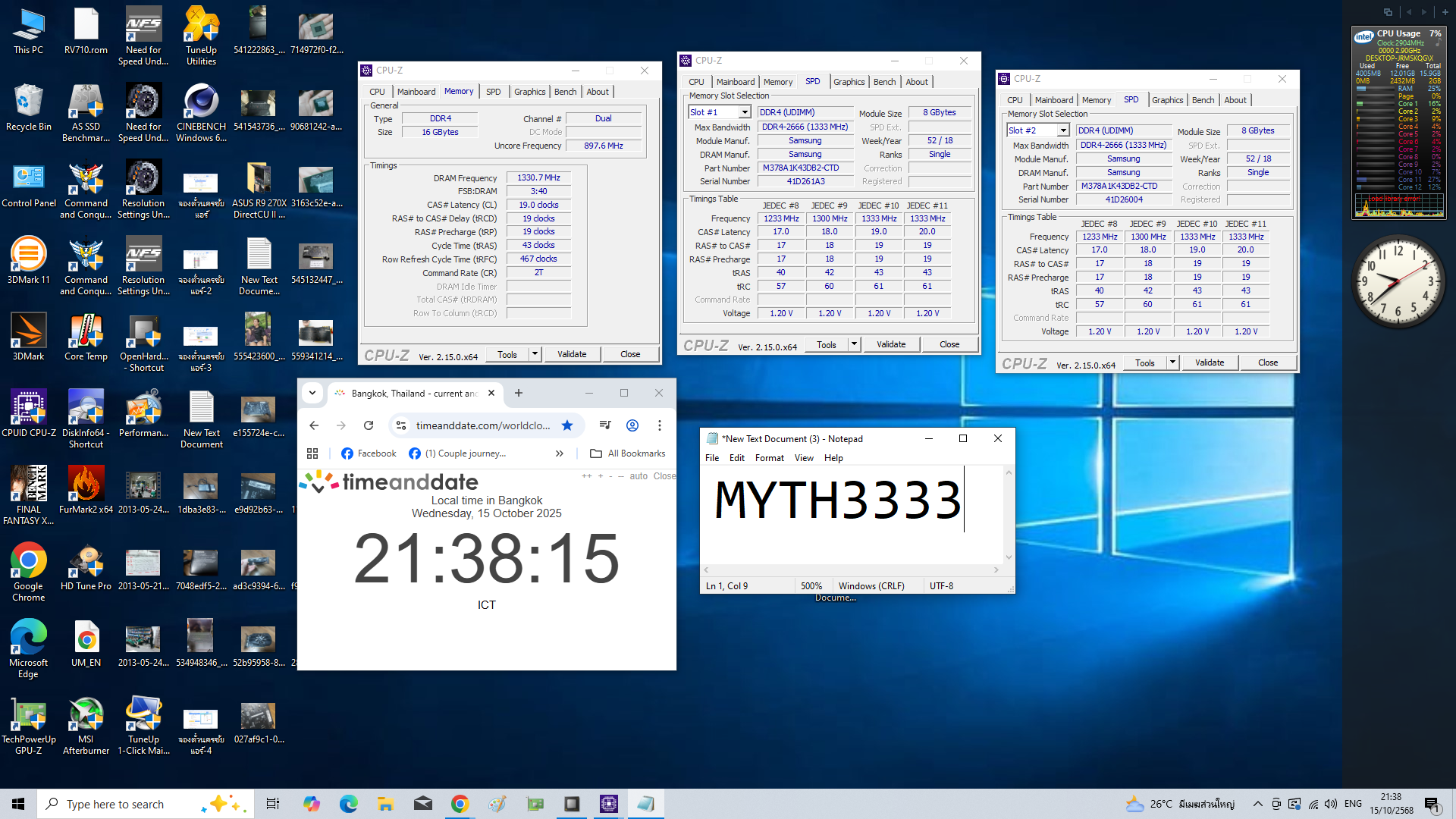The image size is (1456, 819).
Task: Click the bookmark star in Chrome address bar
Action: click(x=567, y=425)
